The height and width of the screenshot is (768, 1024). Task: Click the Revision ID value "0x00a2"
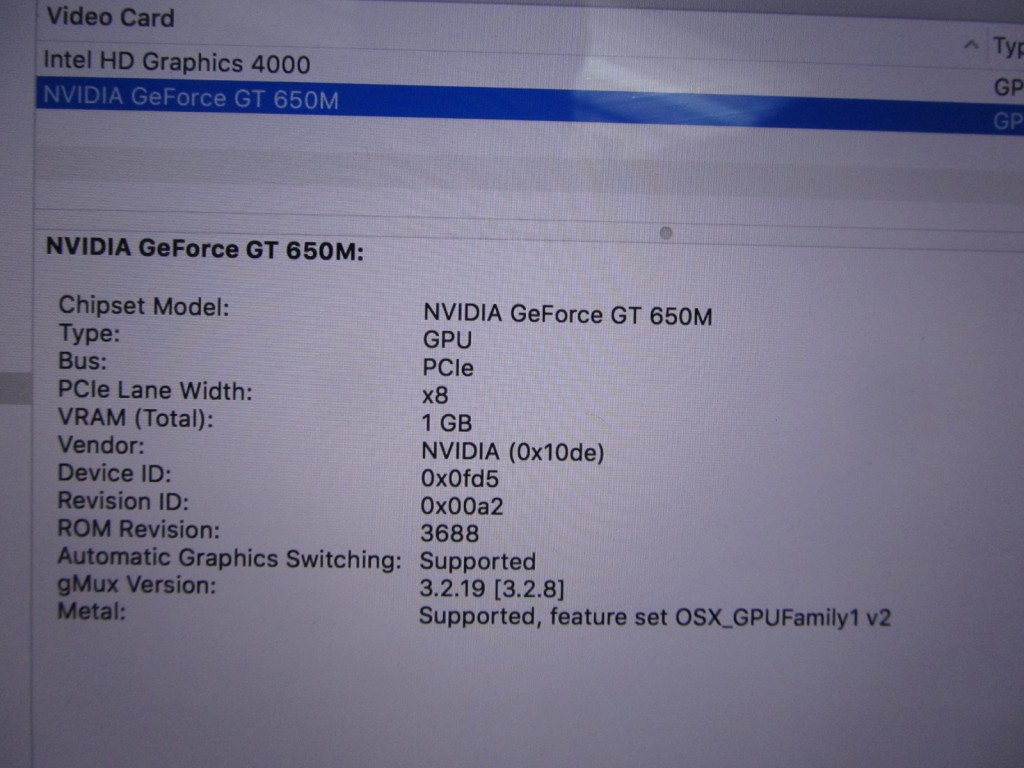462,506
